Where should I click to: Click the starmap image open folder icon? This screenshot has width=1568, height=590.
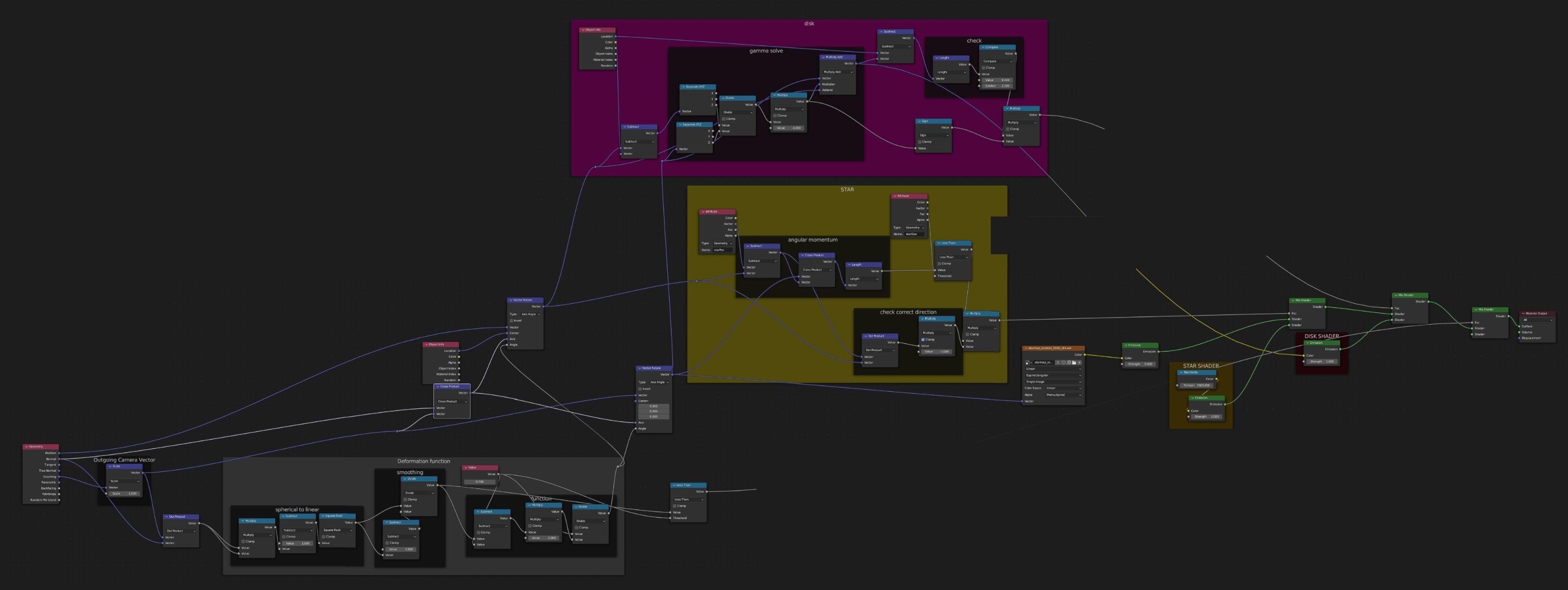point(1075,362)
